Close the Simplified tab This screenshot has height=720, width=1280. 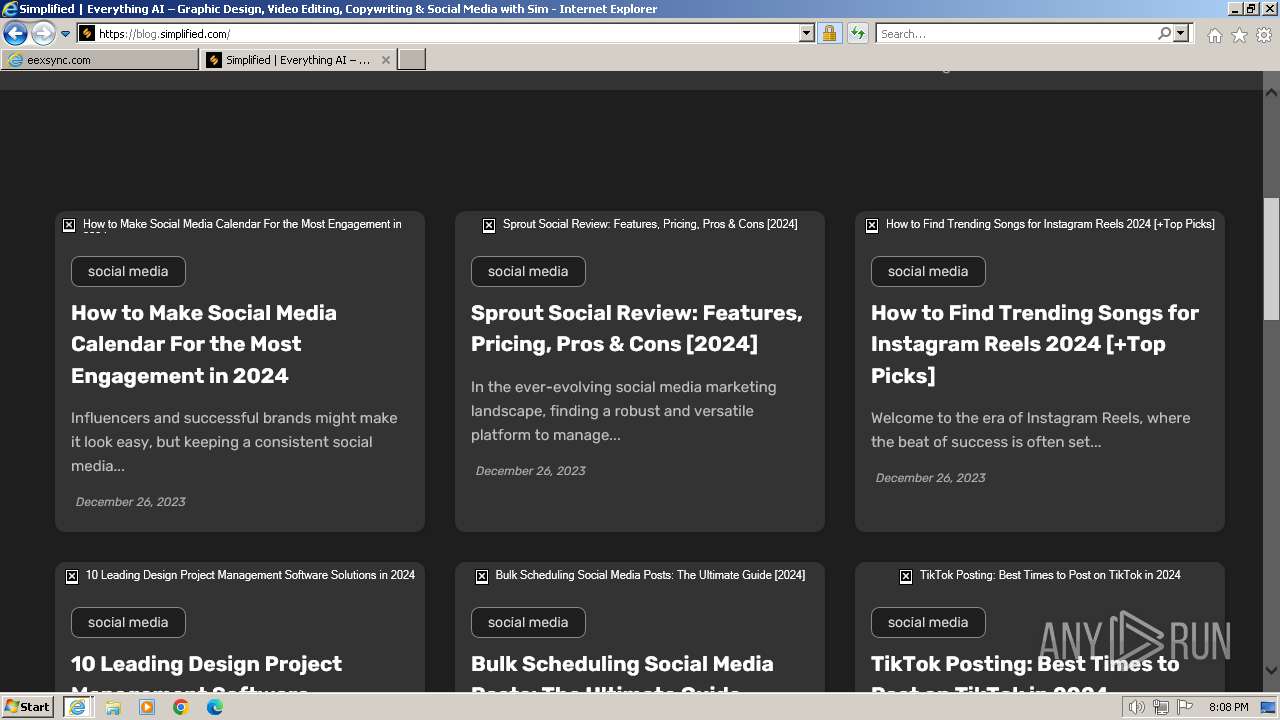386,60
